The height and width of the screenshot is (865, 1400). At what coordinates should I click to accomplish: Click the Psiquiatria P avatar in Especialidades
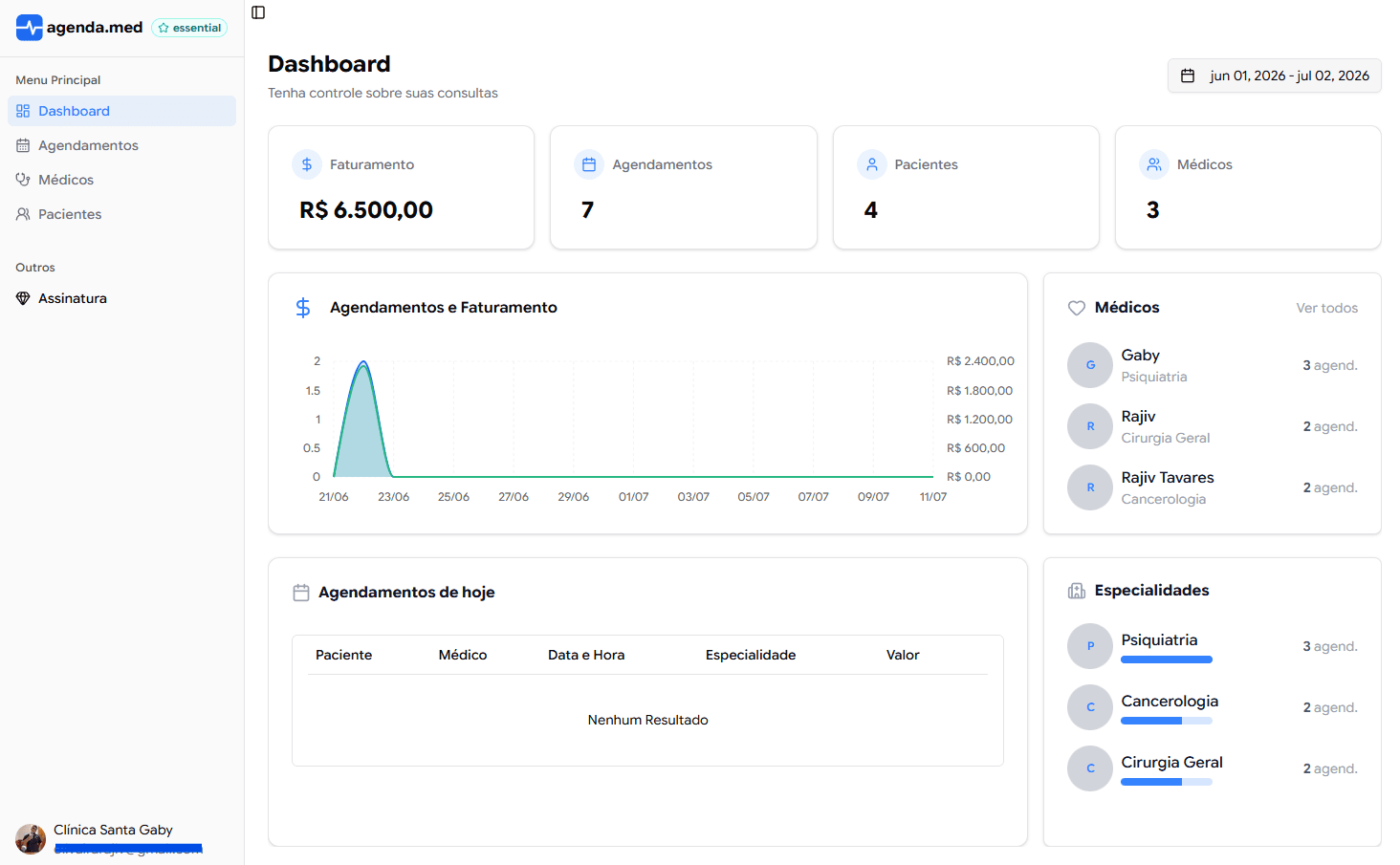[1090, 646]
